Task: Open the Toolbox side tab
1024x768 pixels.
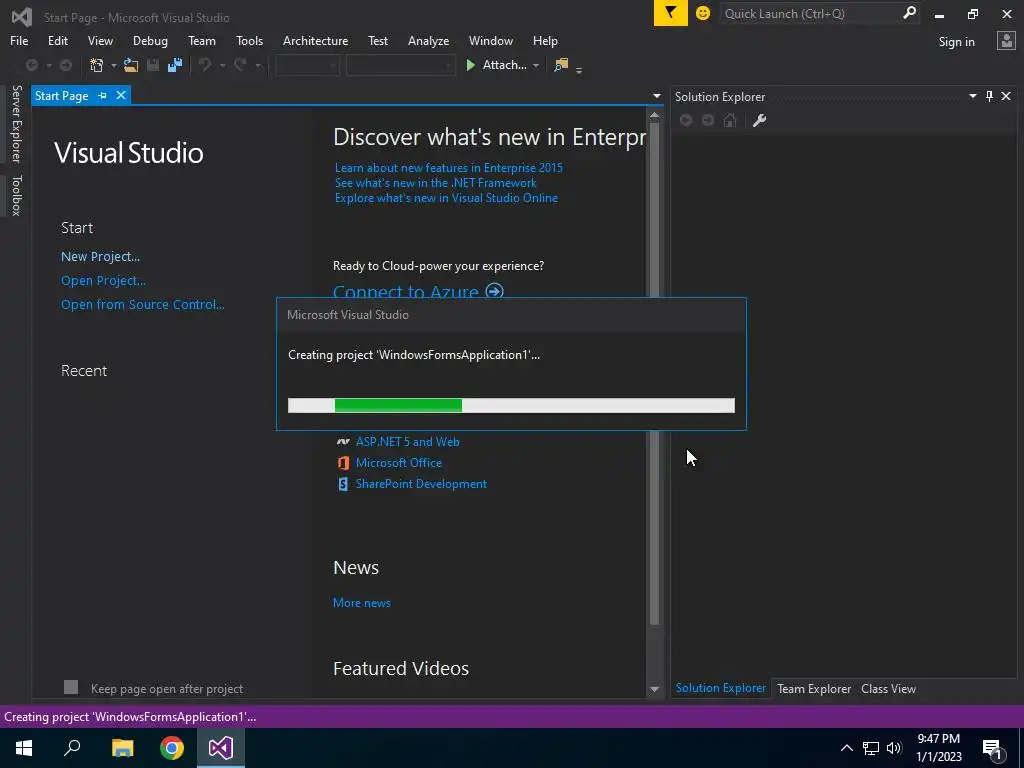Action: 16,195
